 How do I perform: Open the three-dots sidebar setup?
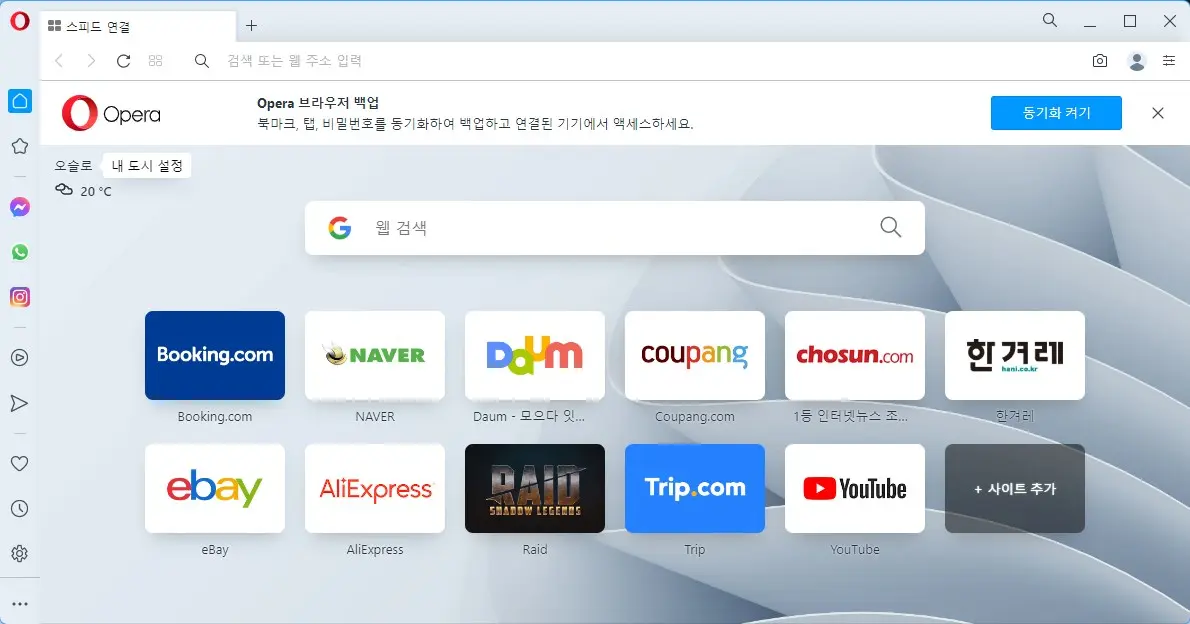[20, 604]
